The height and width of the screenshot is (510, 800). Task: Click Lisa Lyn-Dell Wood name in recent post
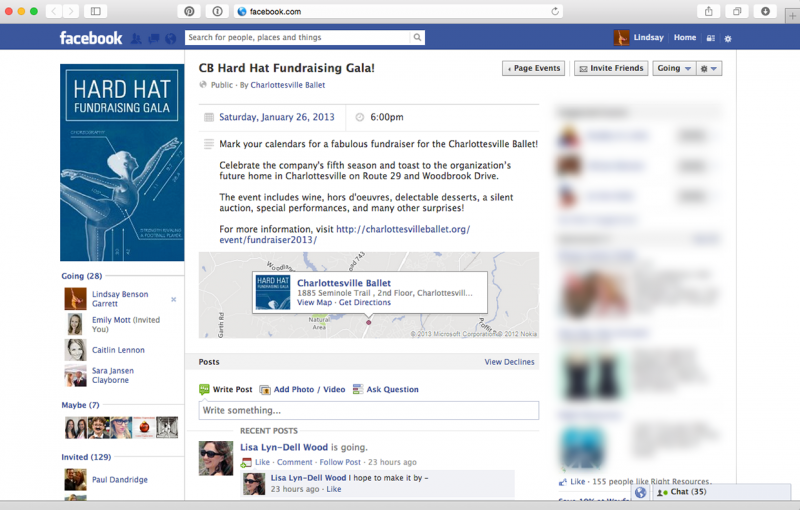pos(284,447)
